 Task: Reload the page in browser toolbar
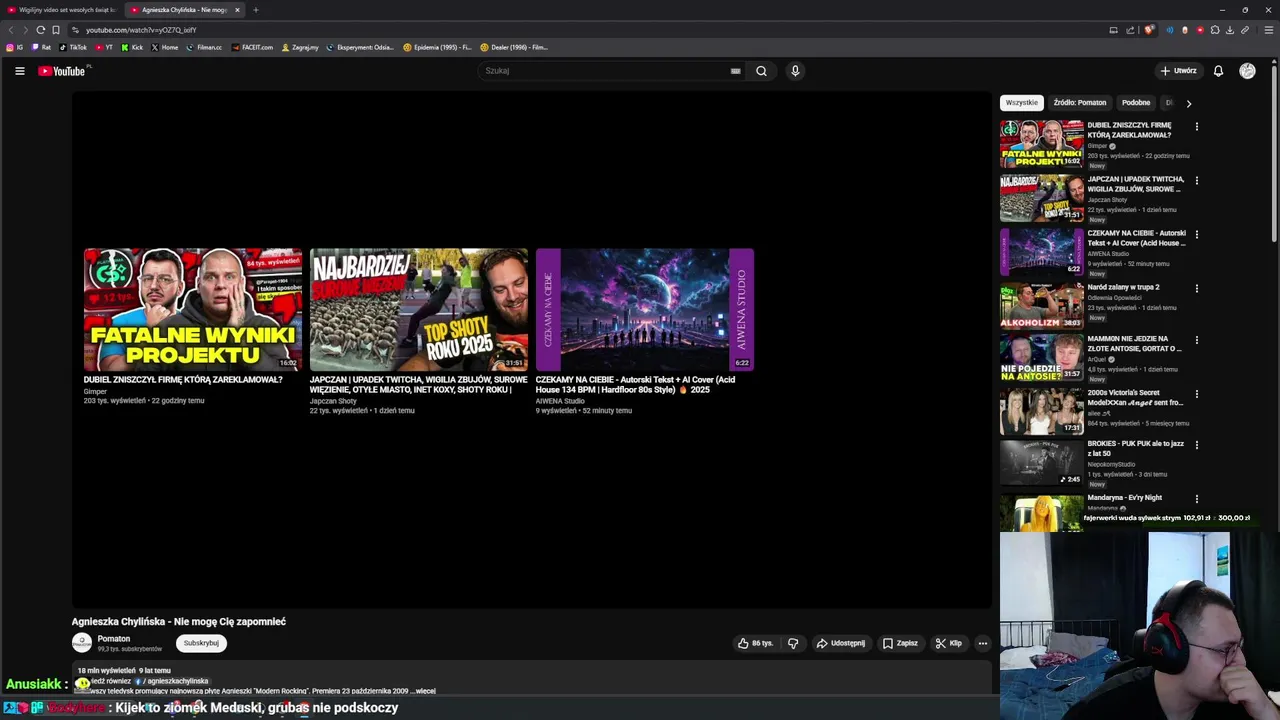(41, 30)
